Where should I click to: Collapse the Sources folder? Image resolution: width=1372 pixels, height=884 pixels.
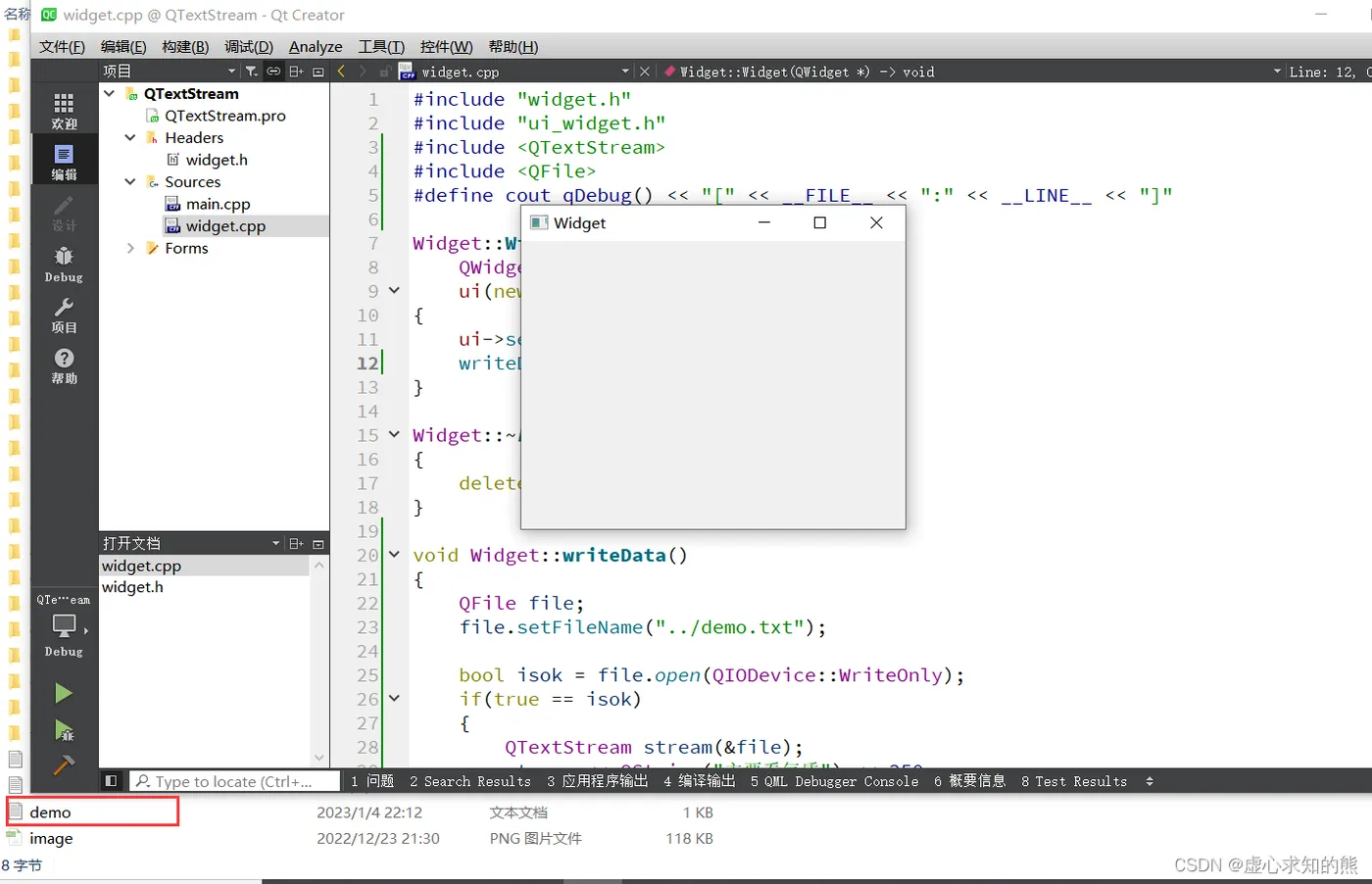click(130, 181)
